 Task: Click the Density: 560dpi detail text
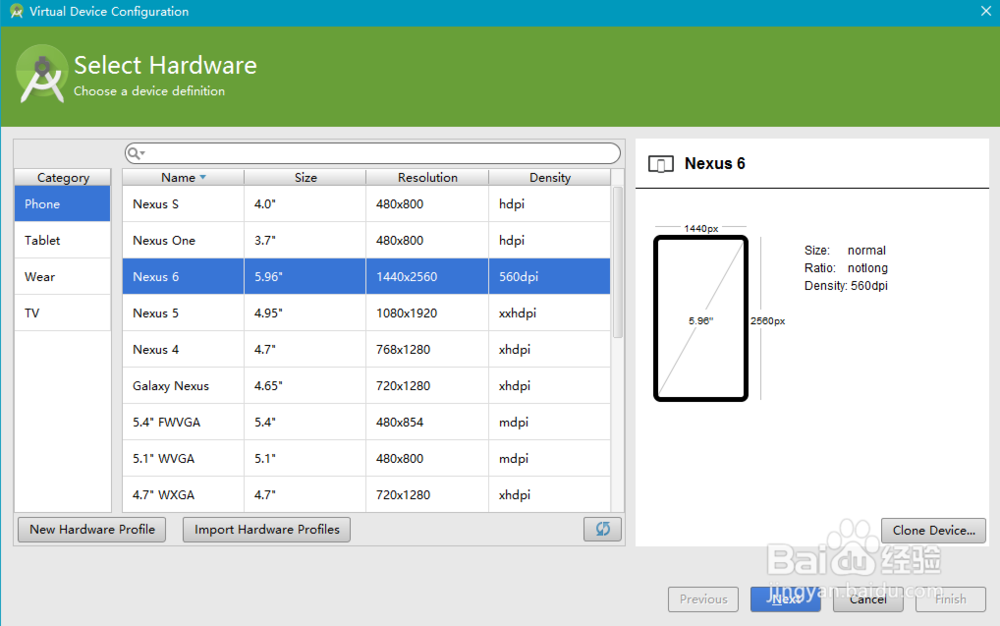846,286
